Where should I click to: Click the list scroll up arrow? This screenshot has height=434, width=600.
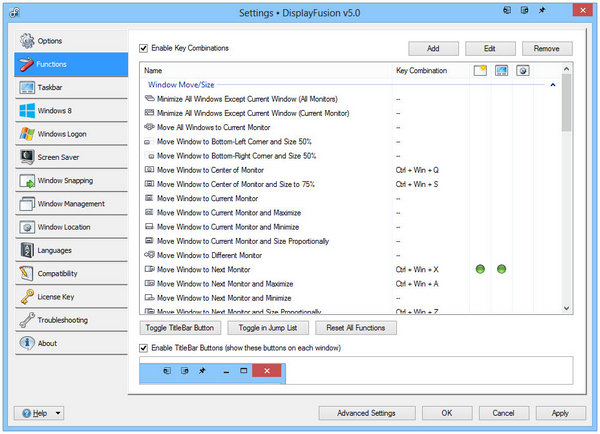point(567,69)
